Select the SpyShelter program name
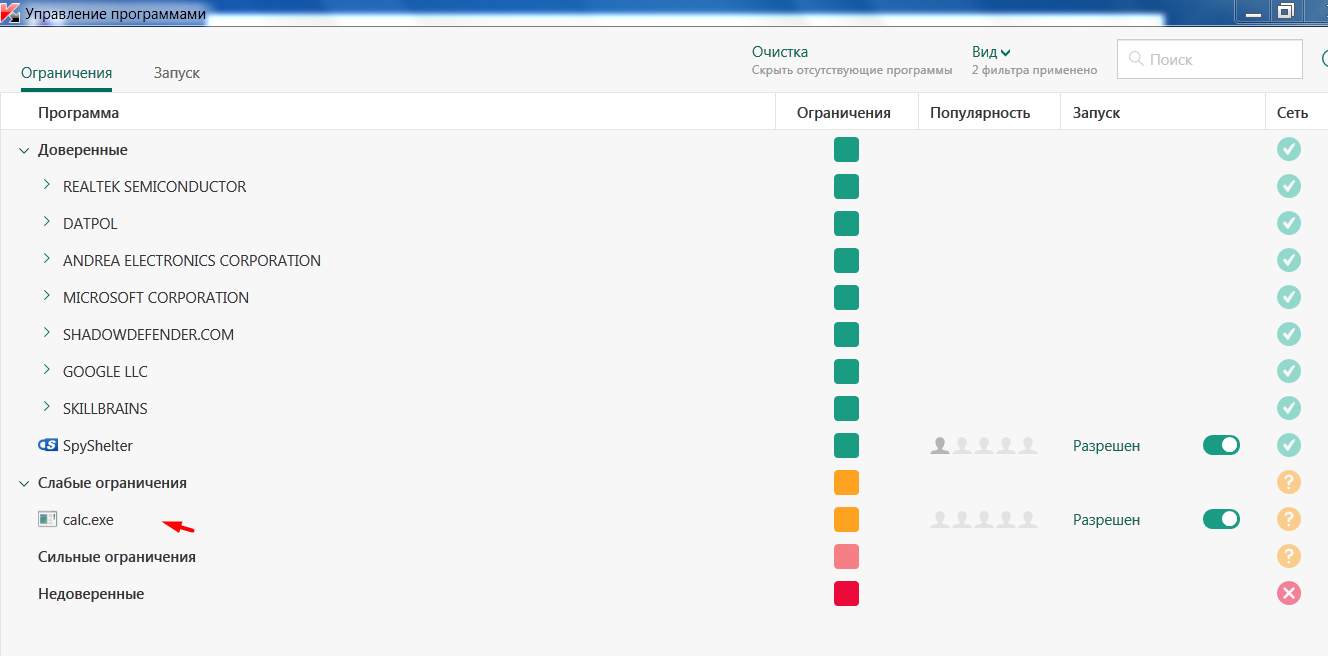This screenshot has height=656, width=1328. click(98, 446)
